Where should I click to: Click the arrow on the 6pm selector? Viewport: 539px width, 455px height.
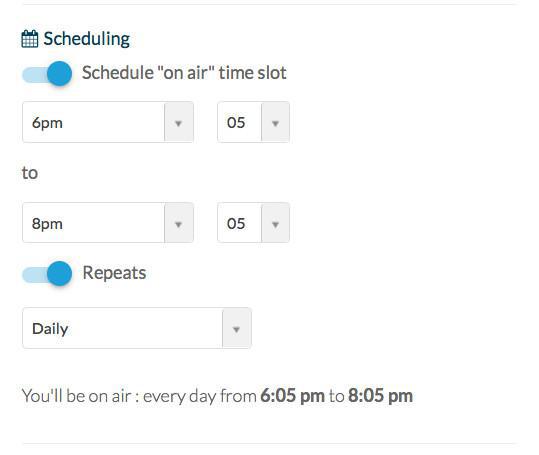[x=178, y=122]
